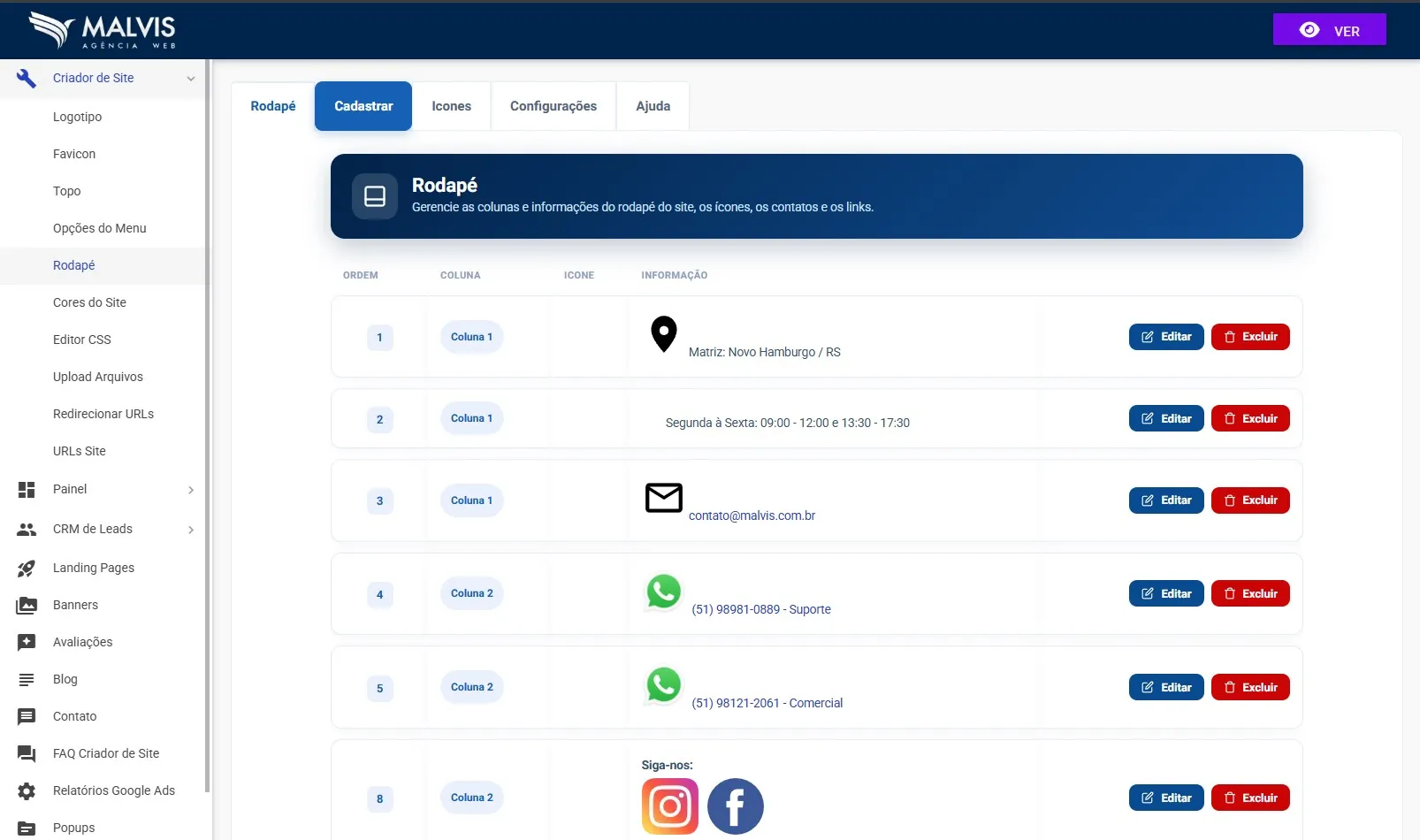
Task: Open the Cadastrar tab
Action: (x=363, y=106)
